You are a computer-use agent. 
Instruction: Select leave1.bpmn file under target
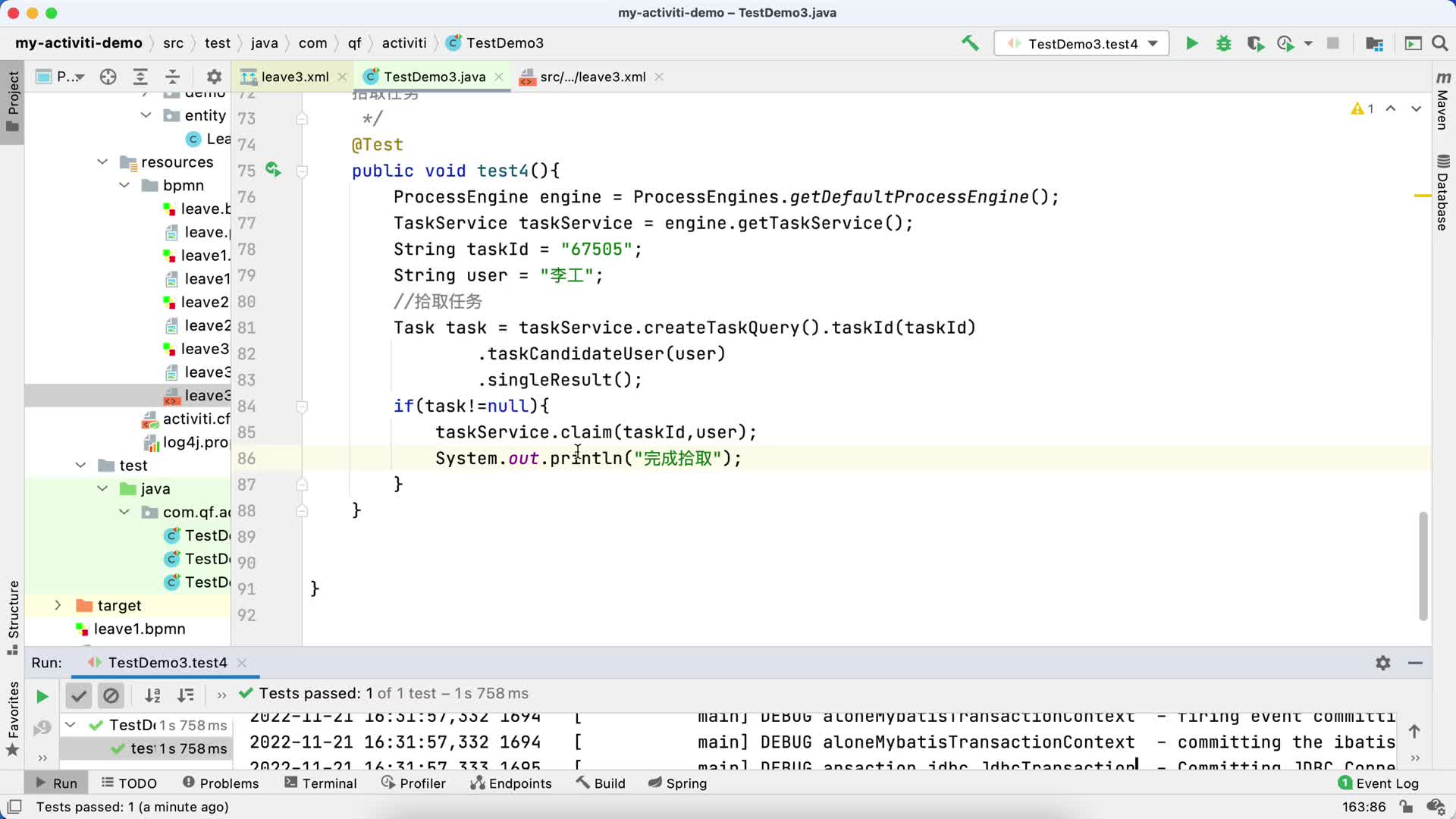click(x=130, y=629)
